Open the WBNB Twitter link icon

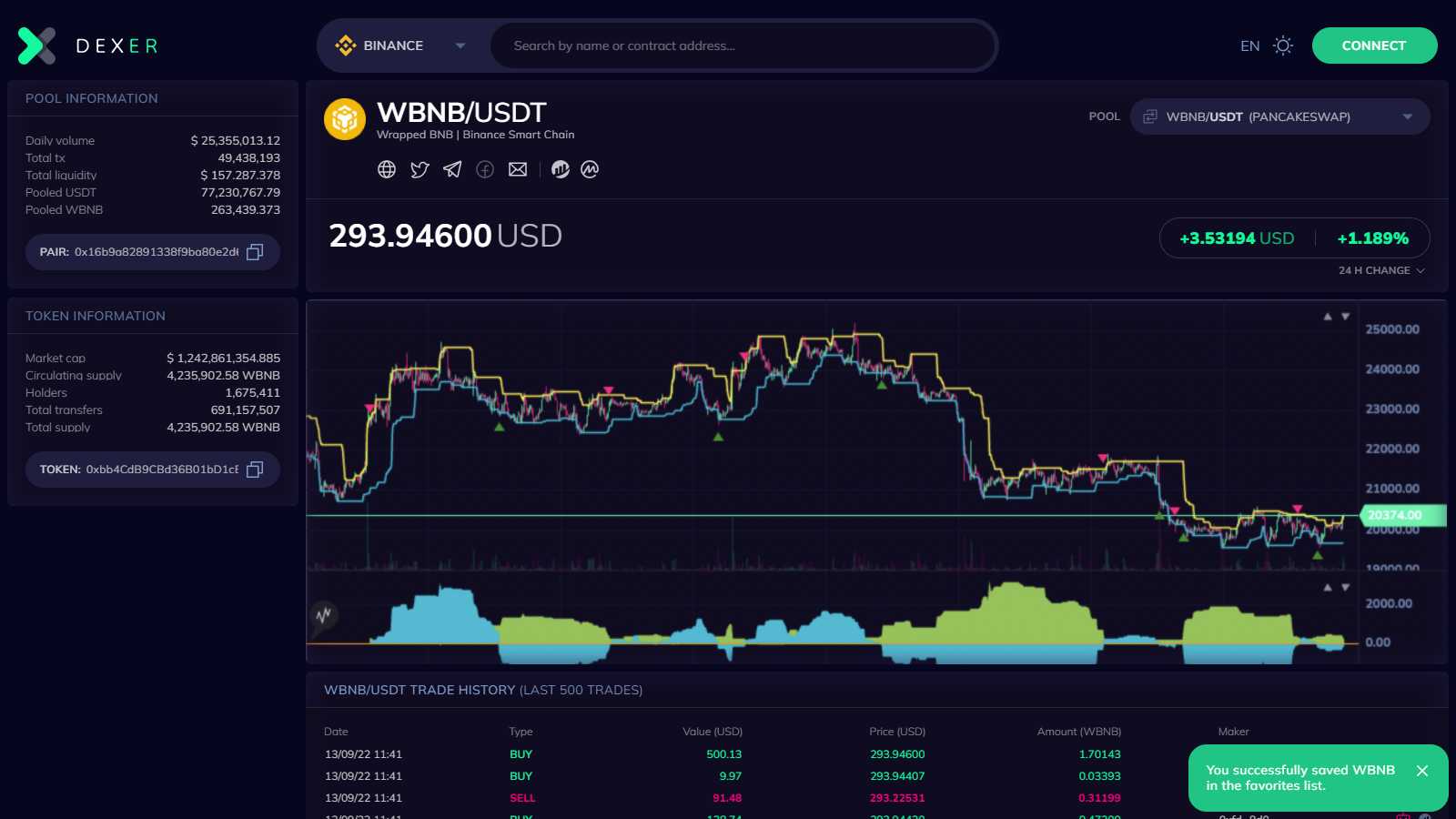[x=420, y=169]
